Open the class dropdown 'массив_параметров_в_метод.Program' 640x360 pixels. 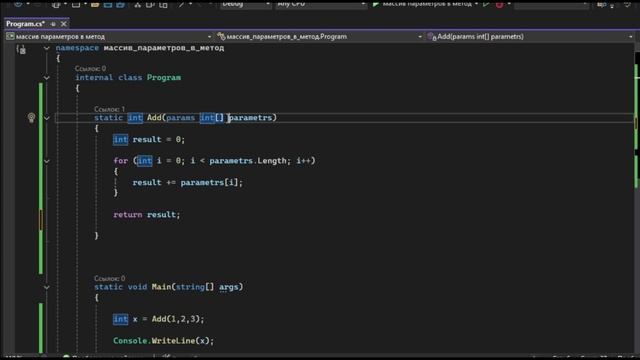(x=320, y=37)
